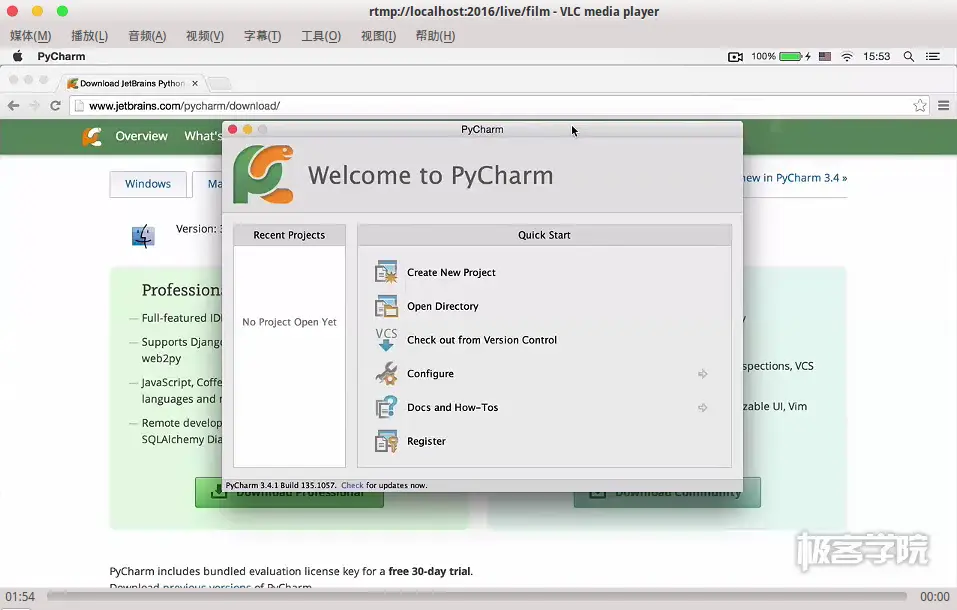
Task: Open the Configure option
Action: pyautogui.click(x=430, y=374)
